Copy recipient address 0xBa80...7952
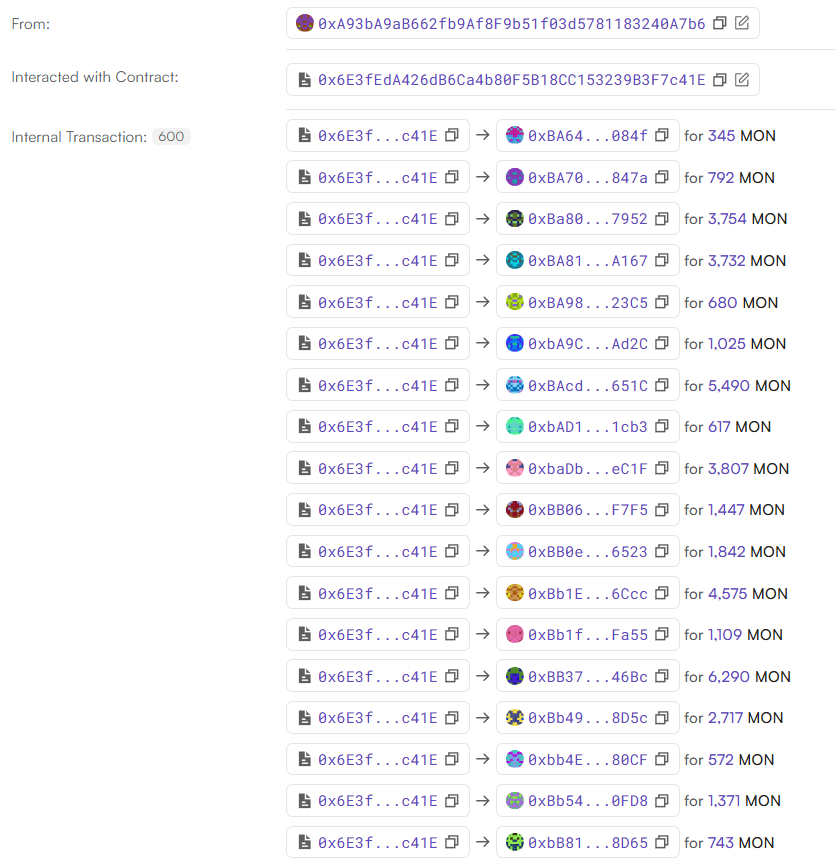Viewport: 836px width, 858px height. click(x=661, y=219)
